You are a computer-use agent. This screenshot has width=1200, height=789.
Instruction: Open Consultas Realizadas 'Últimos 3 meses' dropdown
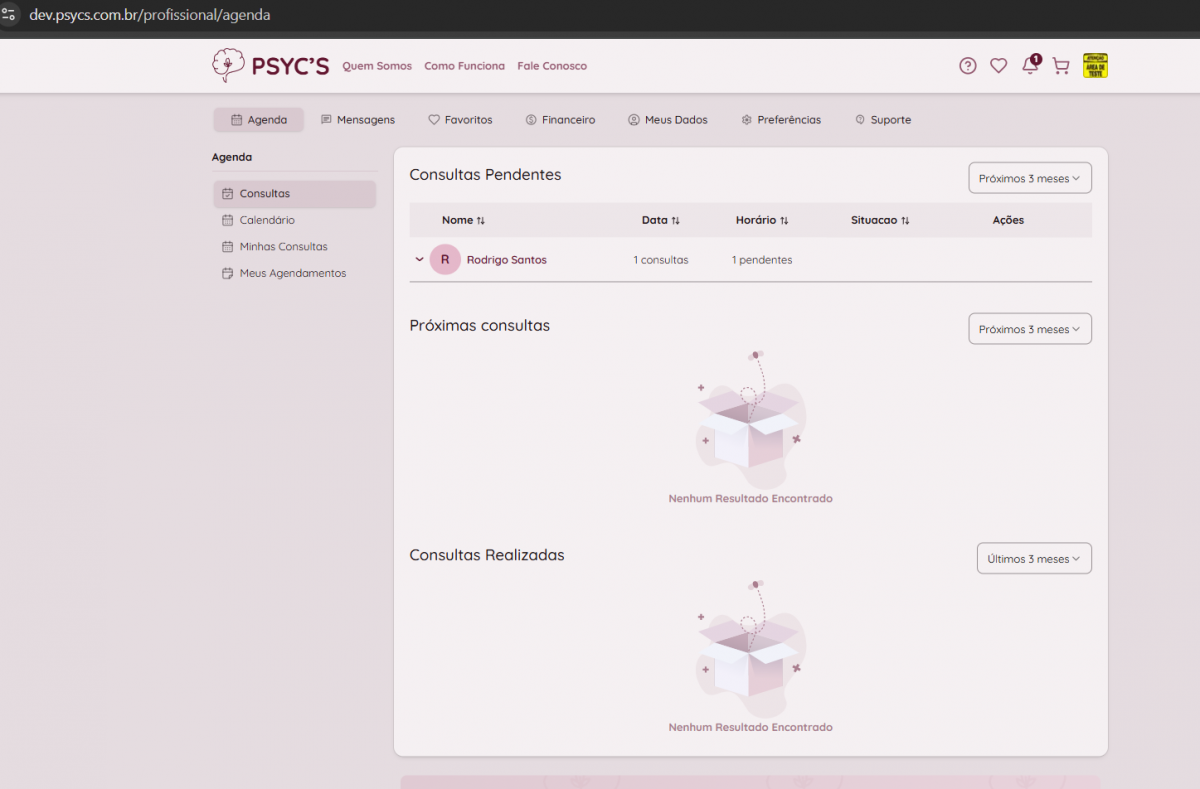[1033, 559]
